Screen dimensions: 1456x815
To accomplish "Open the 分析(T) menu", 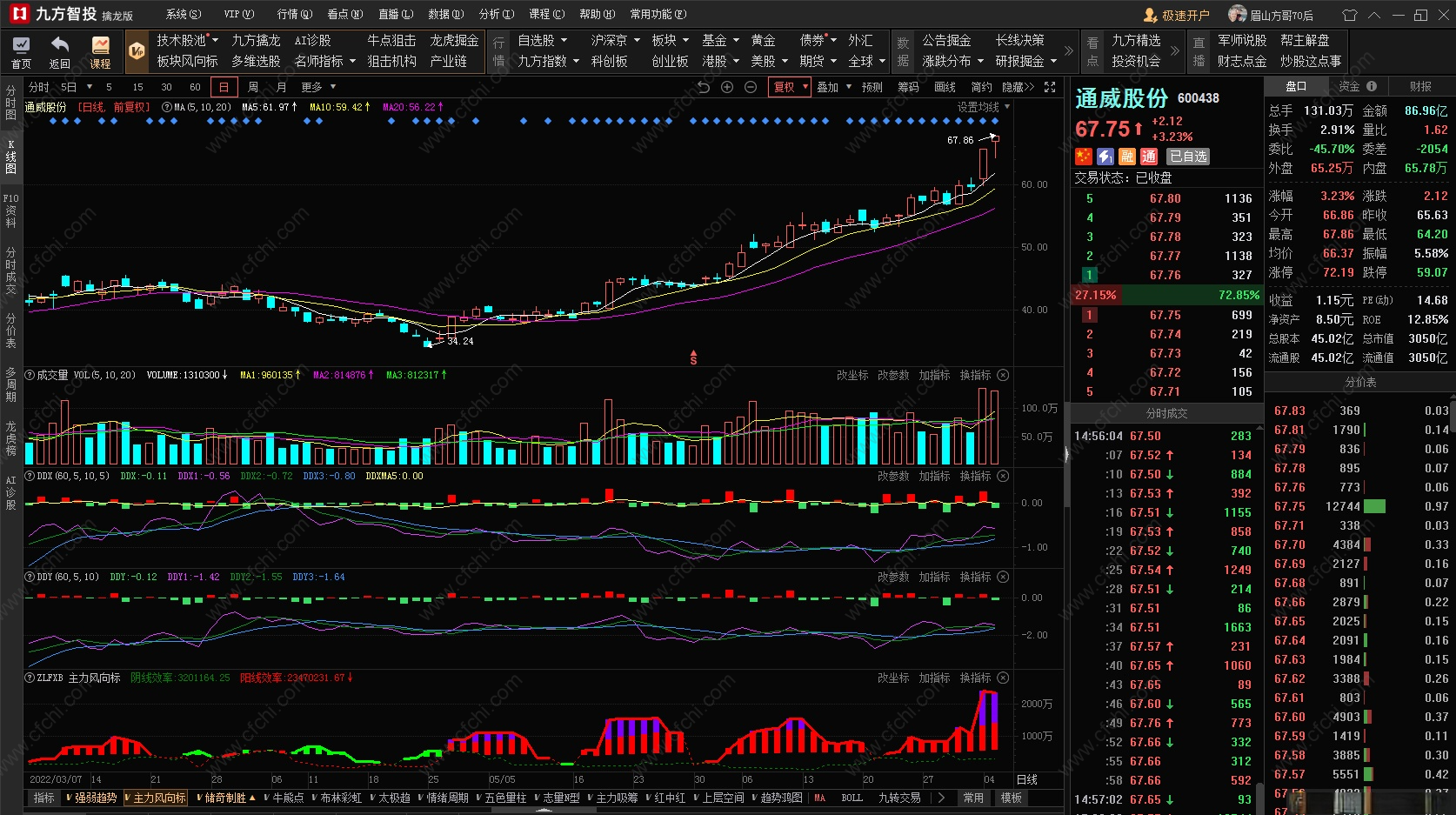I will point(497,14).
